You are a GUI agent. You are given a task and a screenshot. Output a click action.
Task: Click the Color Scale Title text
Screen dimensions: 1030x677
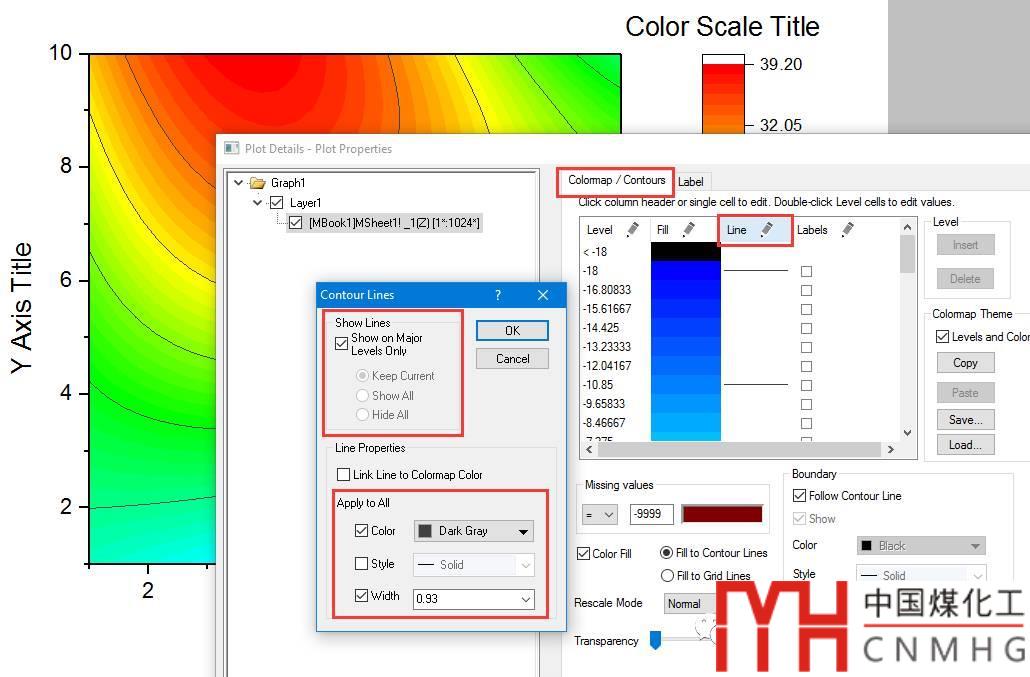722,27
